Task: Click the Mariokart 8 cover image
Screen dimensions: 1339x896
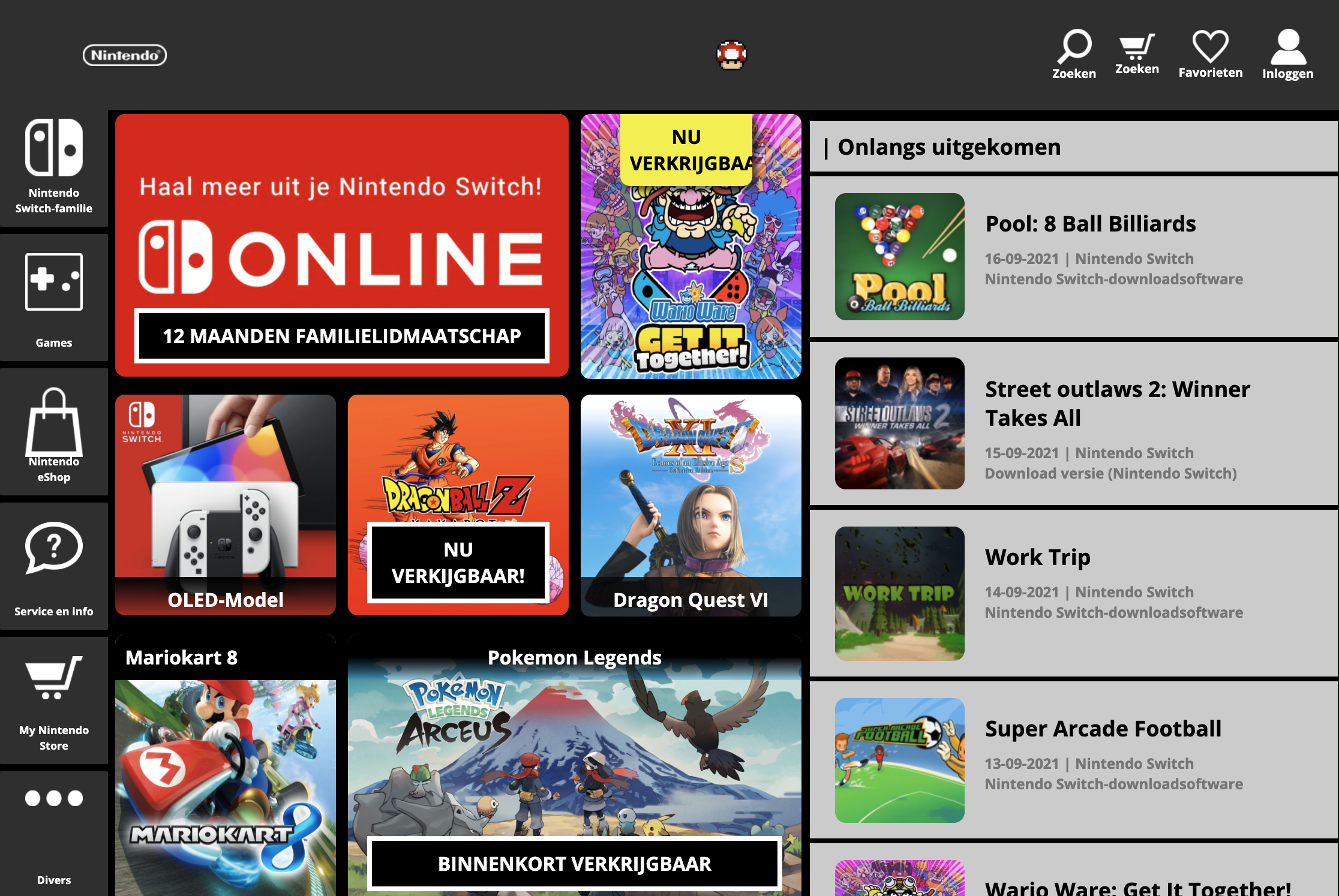Action: (x=226, y=786)
